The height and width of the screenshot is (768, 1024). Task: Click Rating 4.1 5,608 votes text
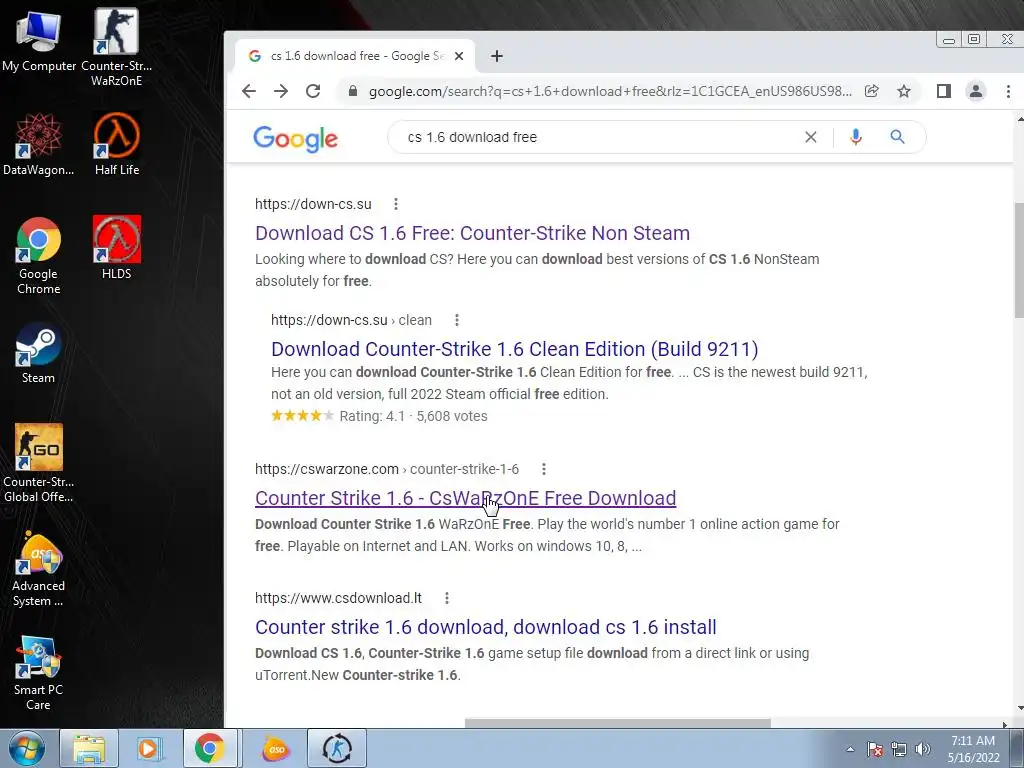click(x=413, y=416)
